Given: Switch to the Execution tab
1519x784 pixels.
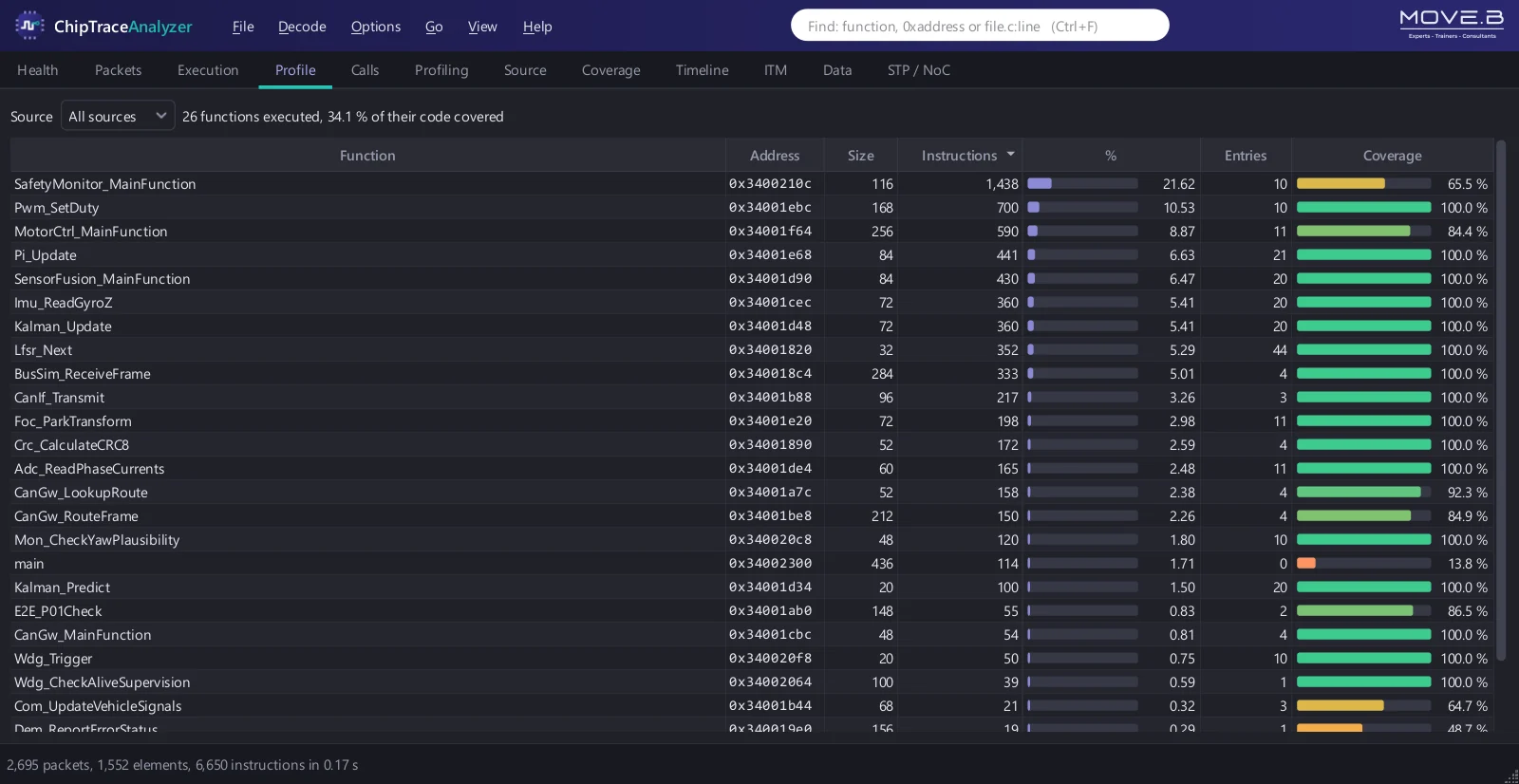Looking at the screenshot, I should tap(208, 70).
